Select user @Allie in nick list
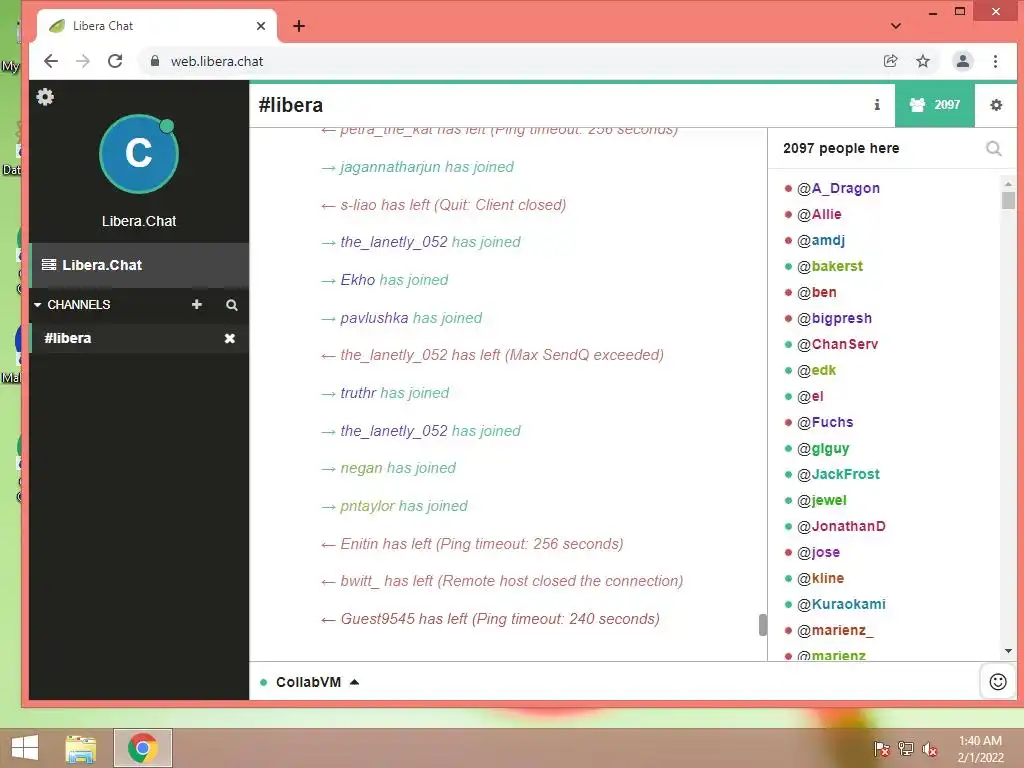Image resolution: width=1024 pixels, height=768 pixels. click(x=819, y=214)
